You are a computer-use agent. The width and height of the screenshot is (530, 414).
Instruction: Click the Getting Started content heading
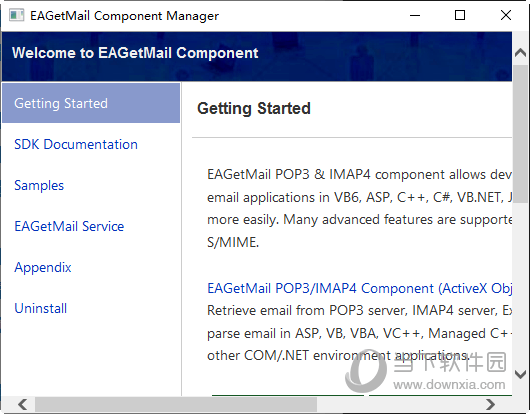(254, 108)
